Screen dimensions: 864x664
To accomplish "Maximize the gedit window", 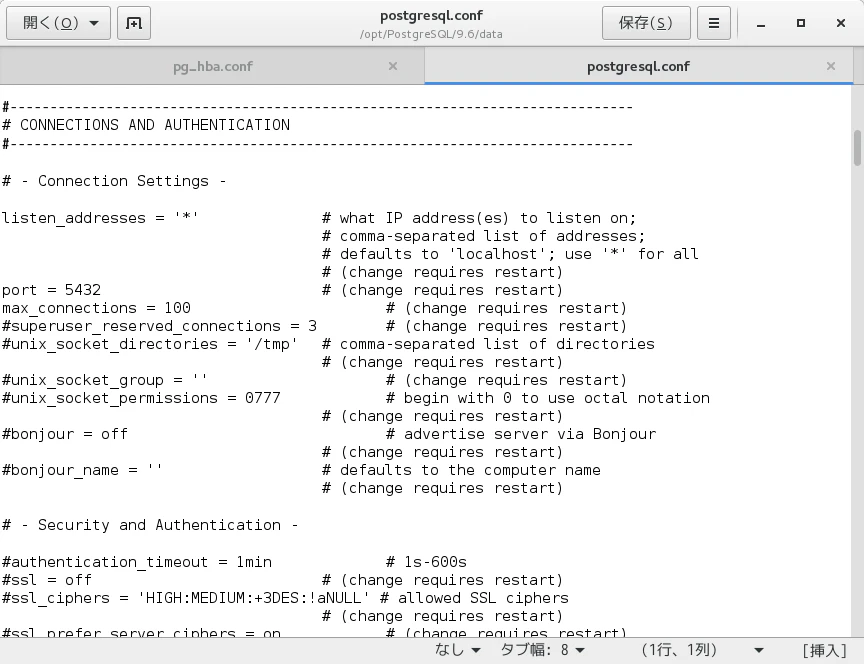I will [x=801, y=23].
